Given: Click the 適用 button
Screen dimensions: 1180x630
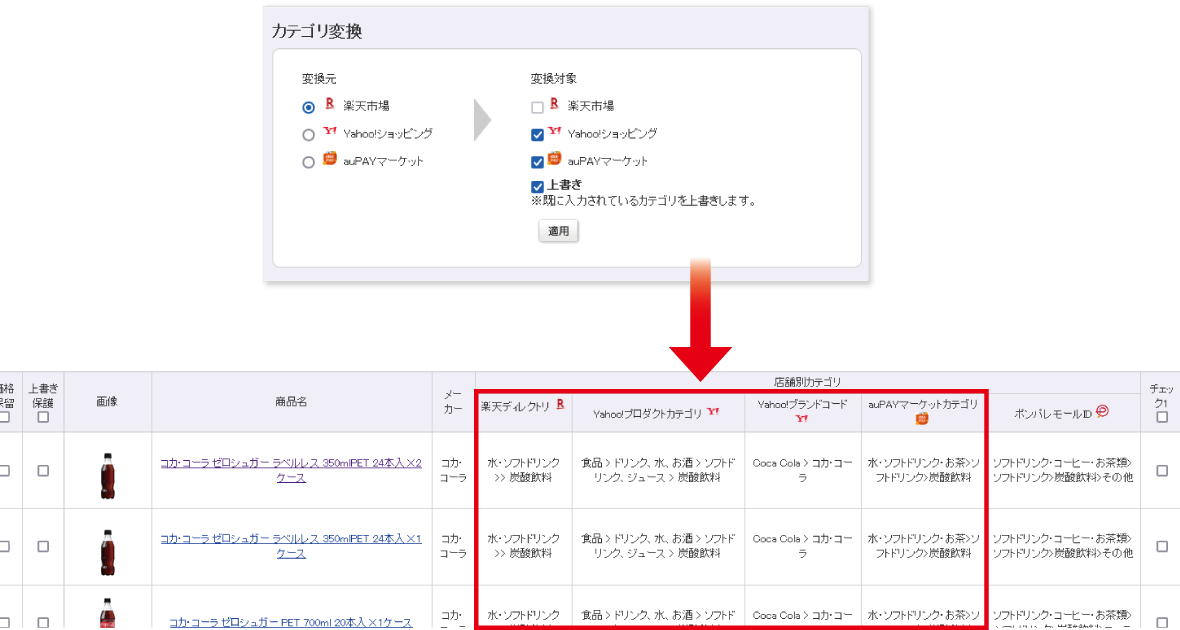Looking at the screenshot, I should tap(558, 231).
